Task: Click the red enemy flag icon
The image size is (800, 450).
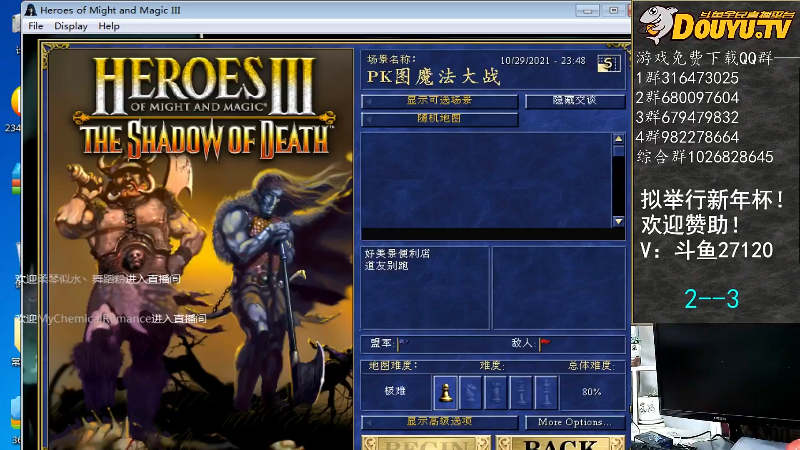Action: [545, 343]
